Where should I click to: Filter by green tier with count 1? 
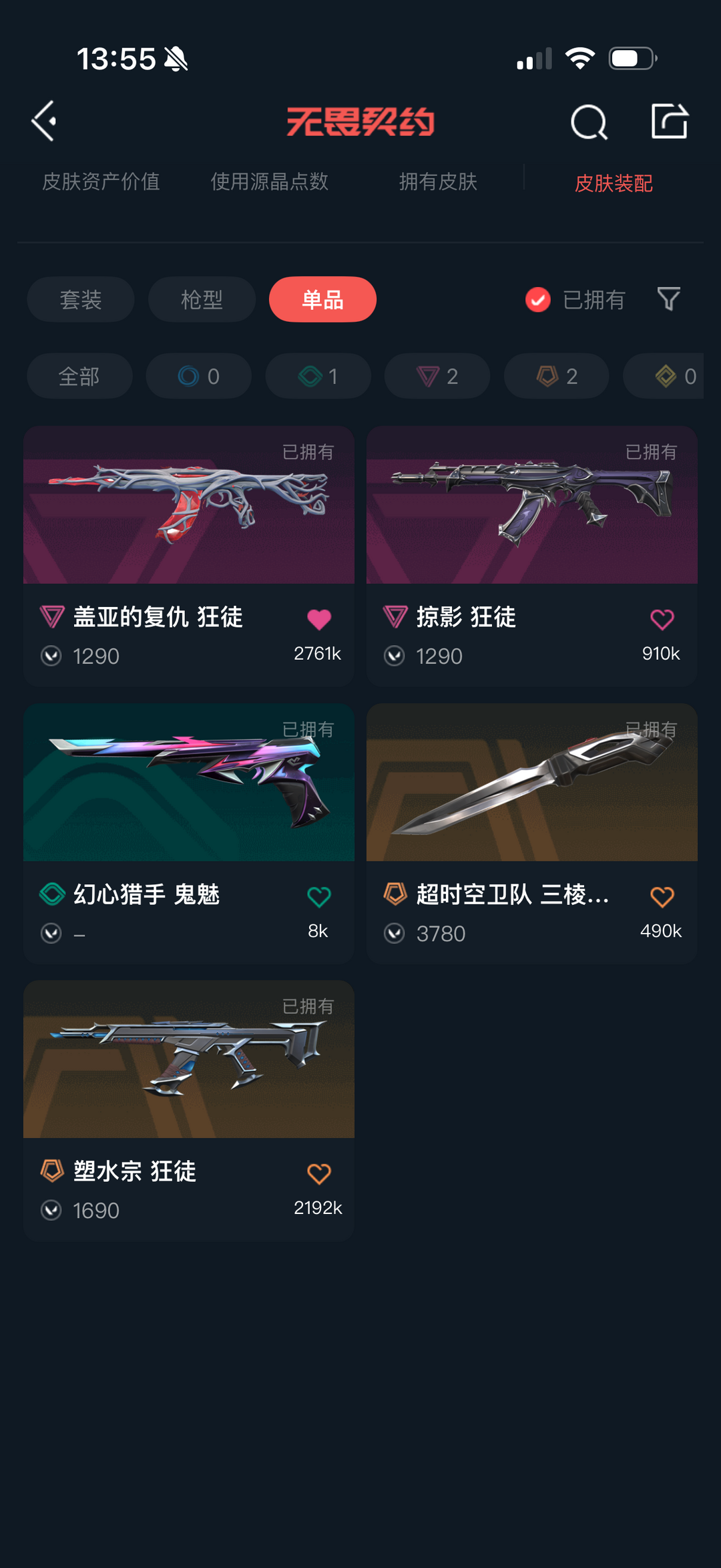pos(318,376)
